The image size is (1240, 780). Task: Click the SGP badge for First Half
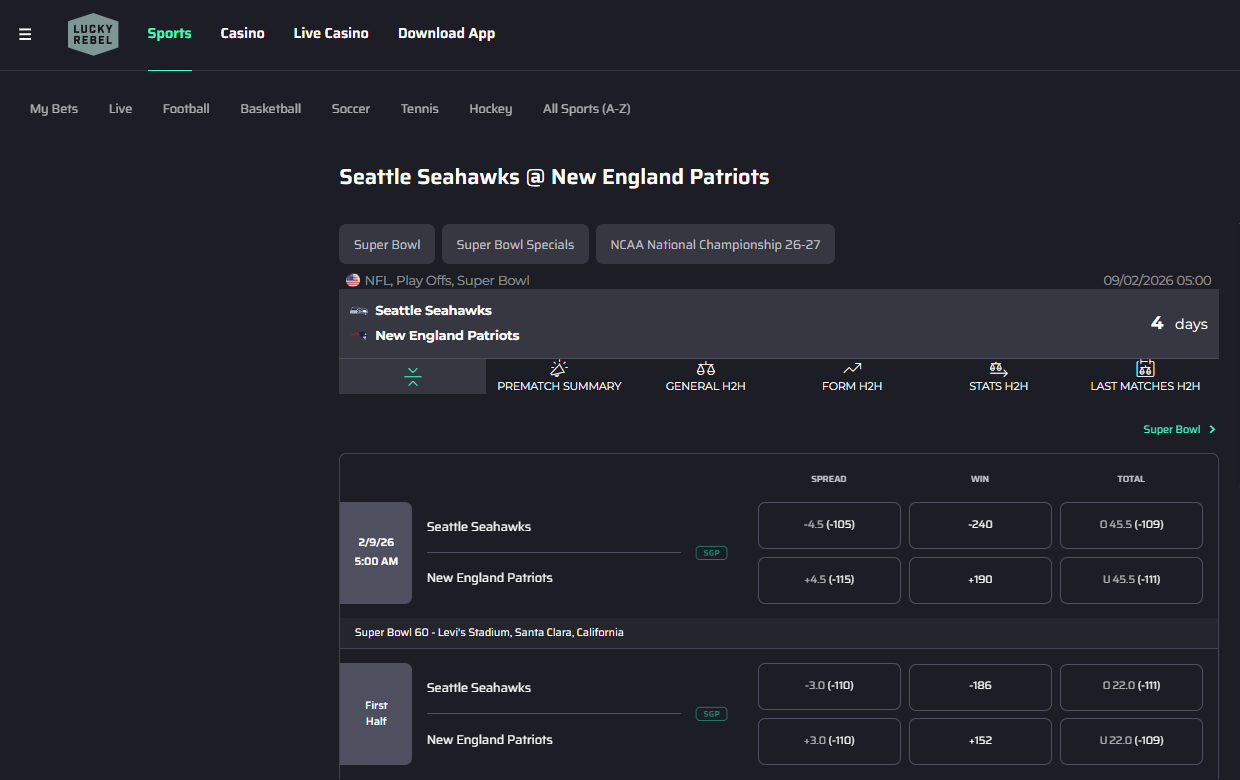pyautogui.click(x=711, y=714)
